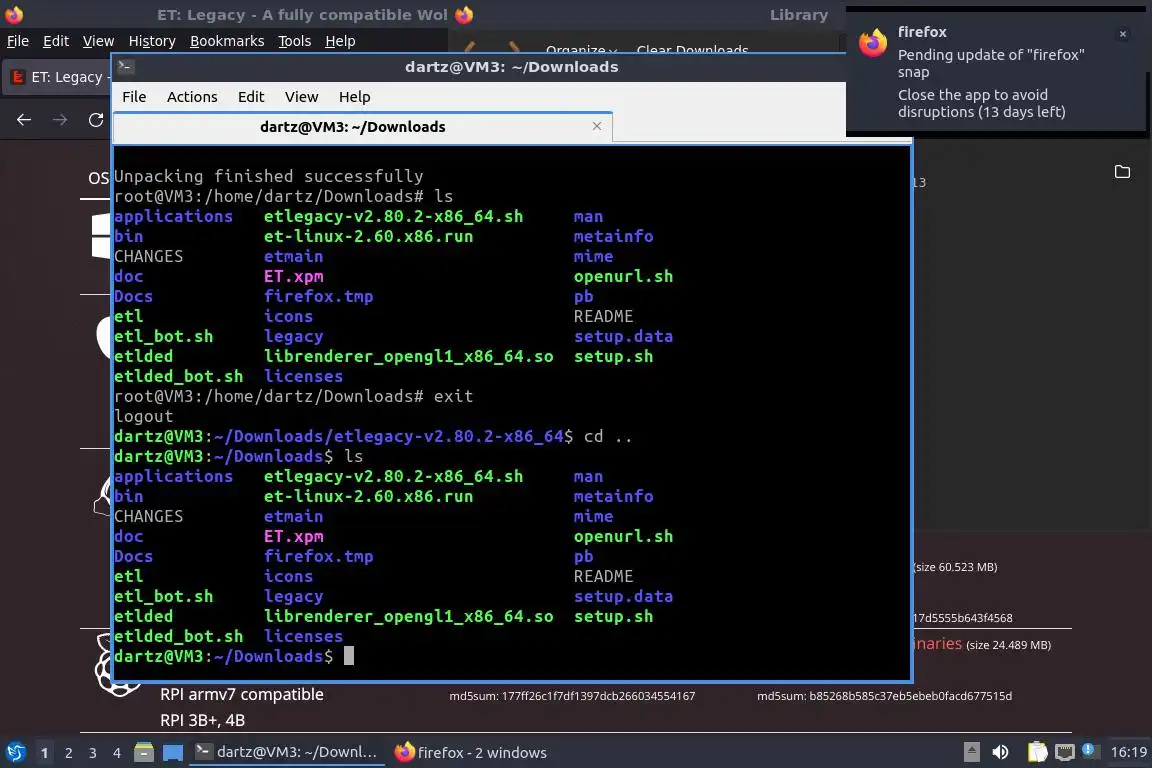Screen dimensions: 1152x768
Task: Open the terminal File menu
Action: pos(134,97)
